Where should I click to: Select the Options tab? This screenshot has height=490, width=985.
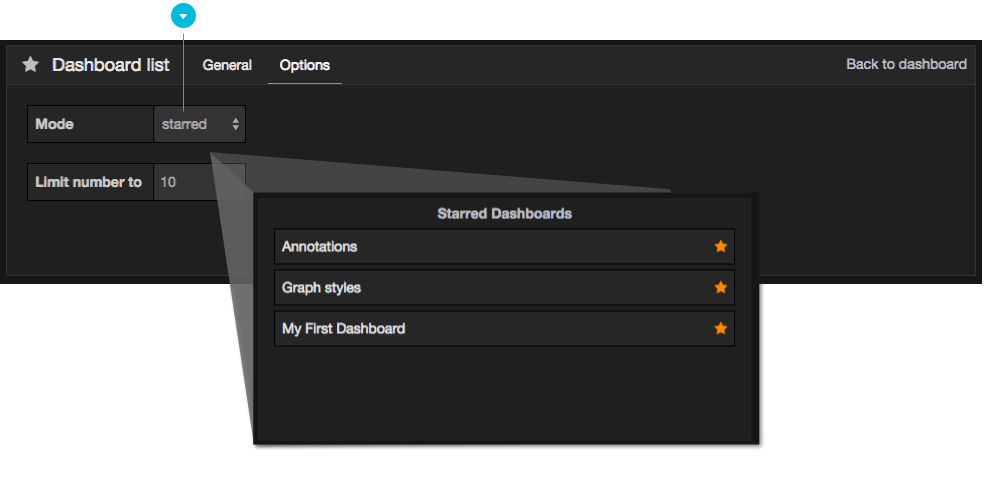[x=304, y=65]
